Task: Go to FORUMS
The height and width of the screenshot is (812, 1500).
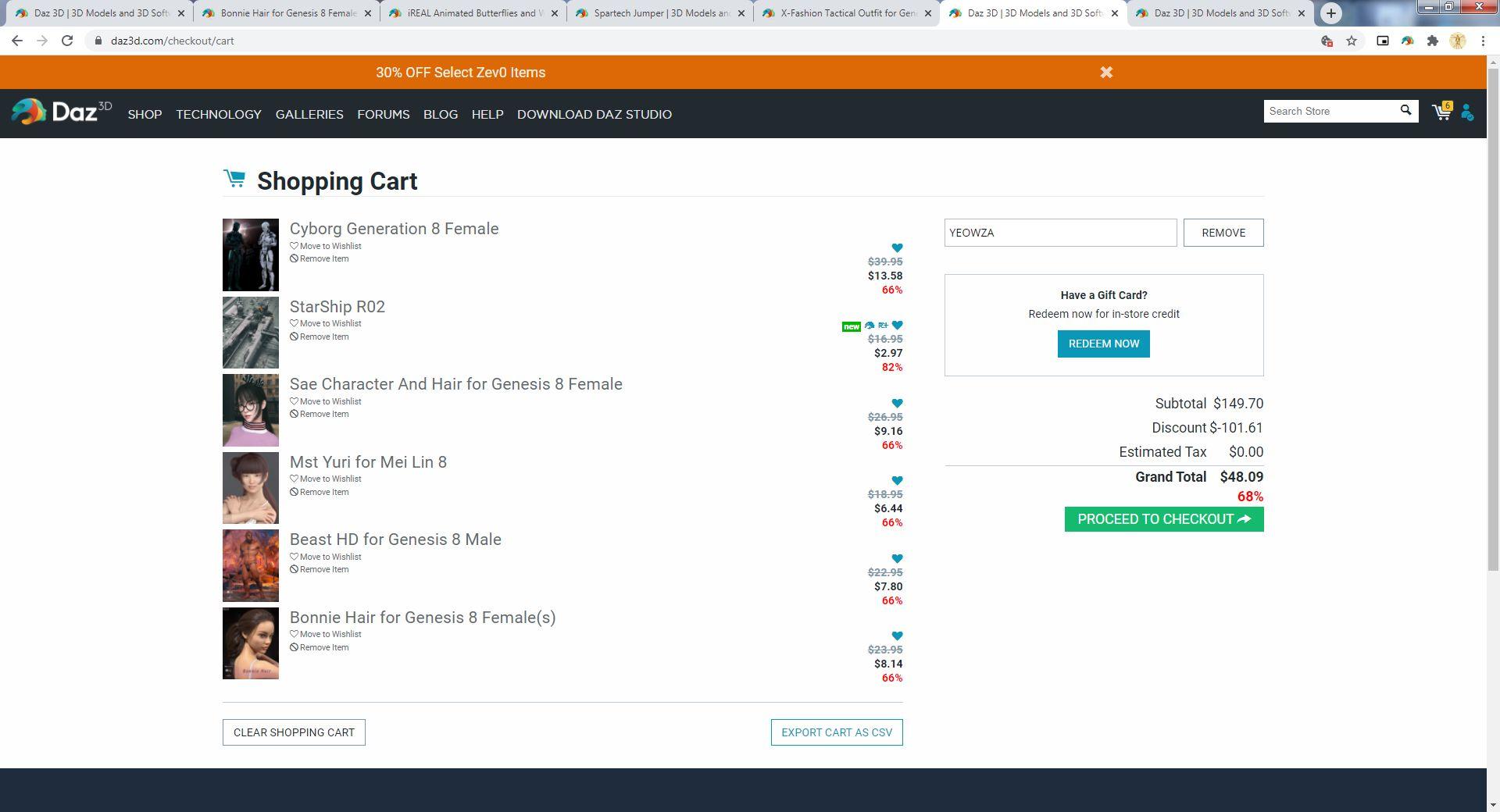Action: [383, 114]
